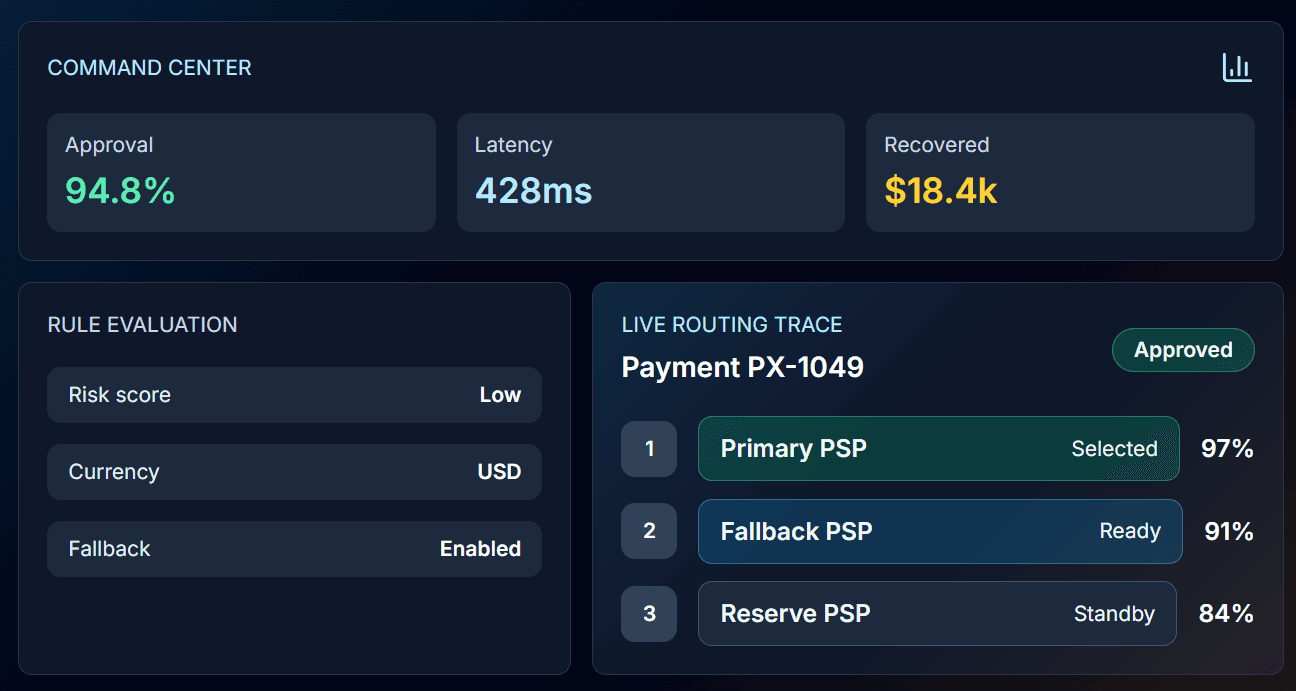The image size is (1296, 691).
Task: Select the Primary PSP route row
Action: click(939, 449)
